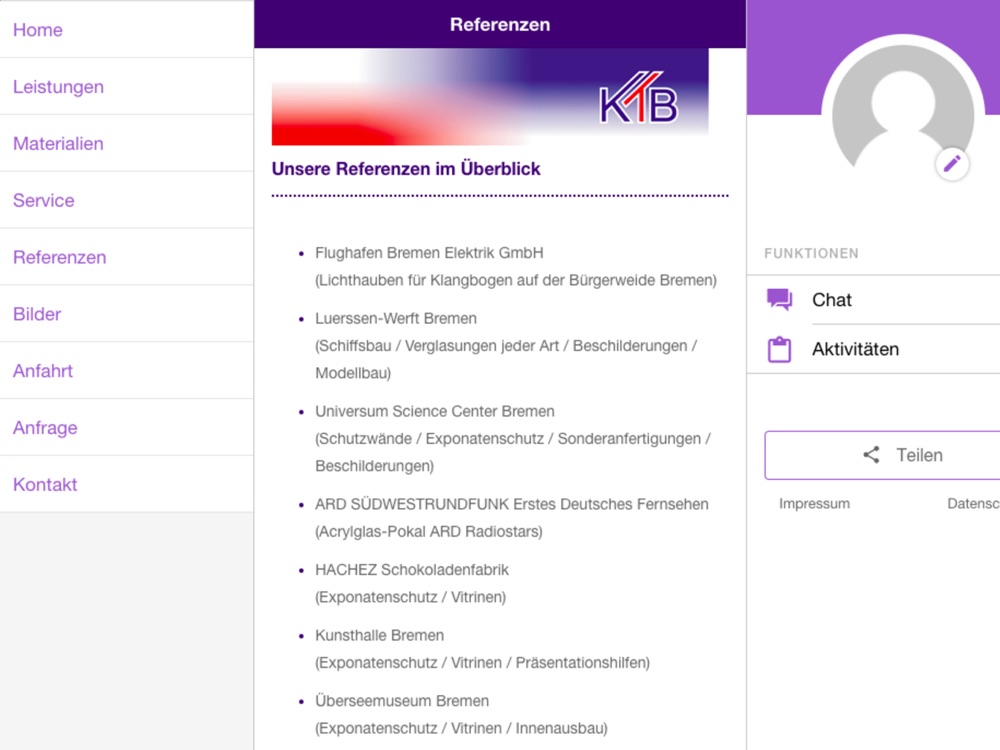Image resolution: width=1000 pixels, height=750 pixels.
Task: Select ARD SÜDWESTRUNDFUNK entry
Action: (x=511, y=504)
